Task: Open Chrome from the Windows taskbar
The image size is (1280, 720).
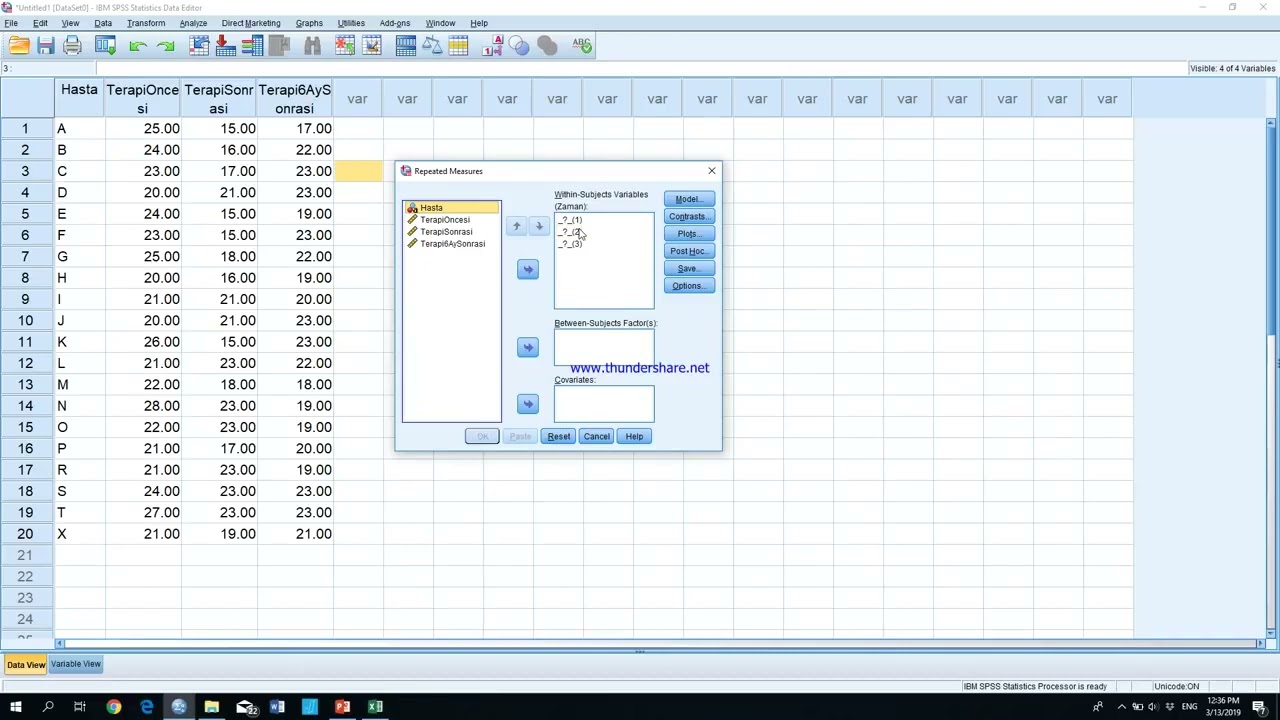Action: 114,707
